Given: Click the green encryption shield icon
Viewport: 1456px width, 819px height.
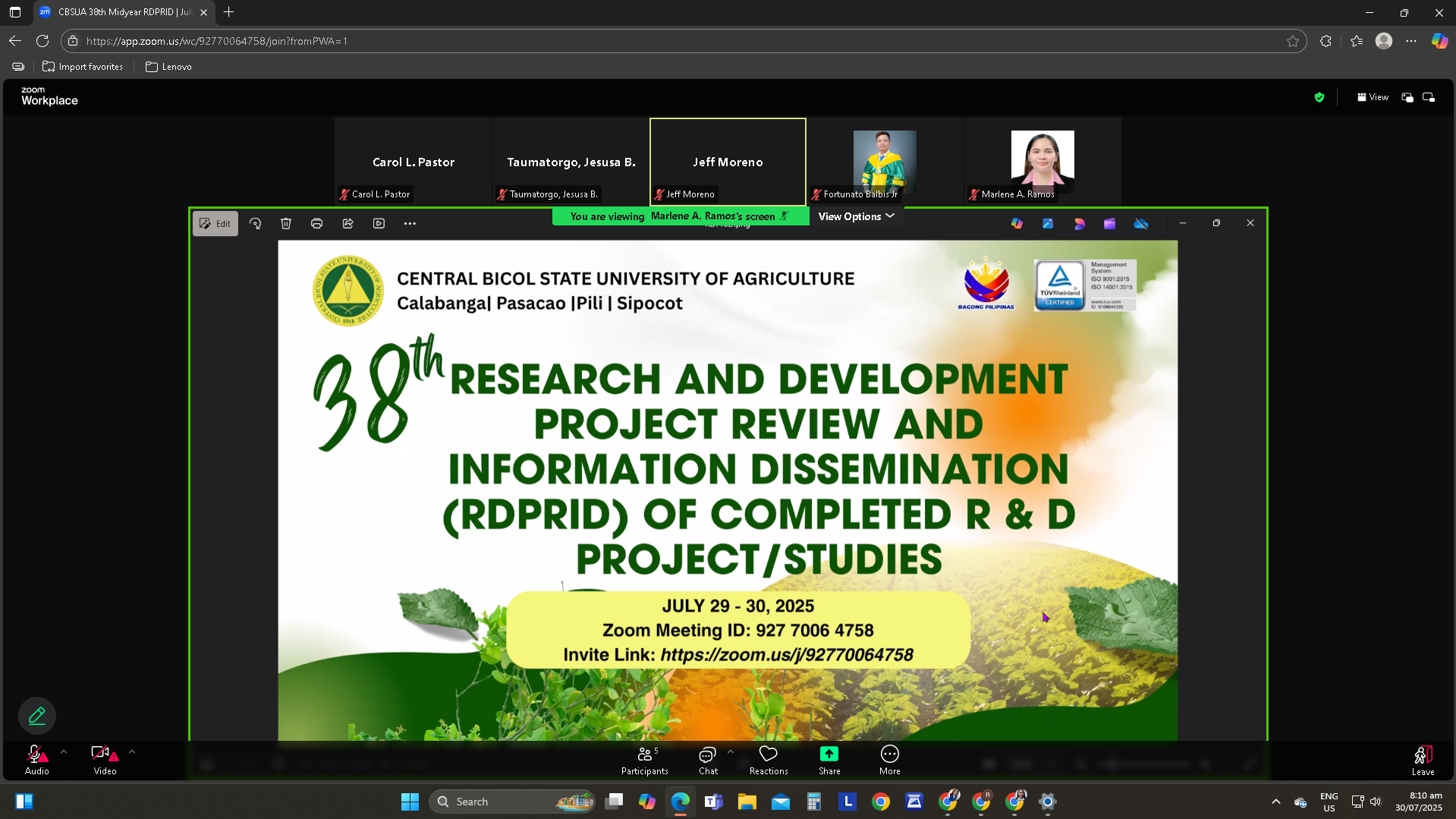Looking at the screenshot, I should 1319,97.
